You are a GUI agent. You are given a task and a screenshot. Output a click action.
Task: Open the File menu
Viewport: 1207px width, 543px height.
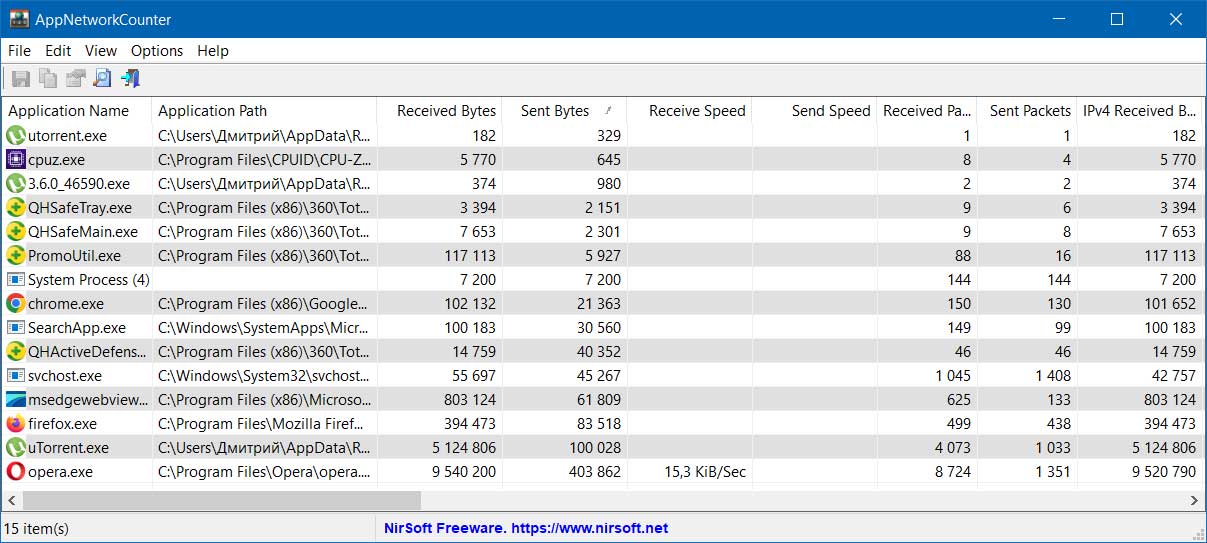(x=19, y=50)
